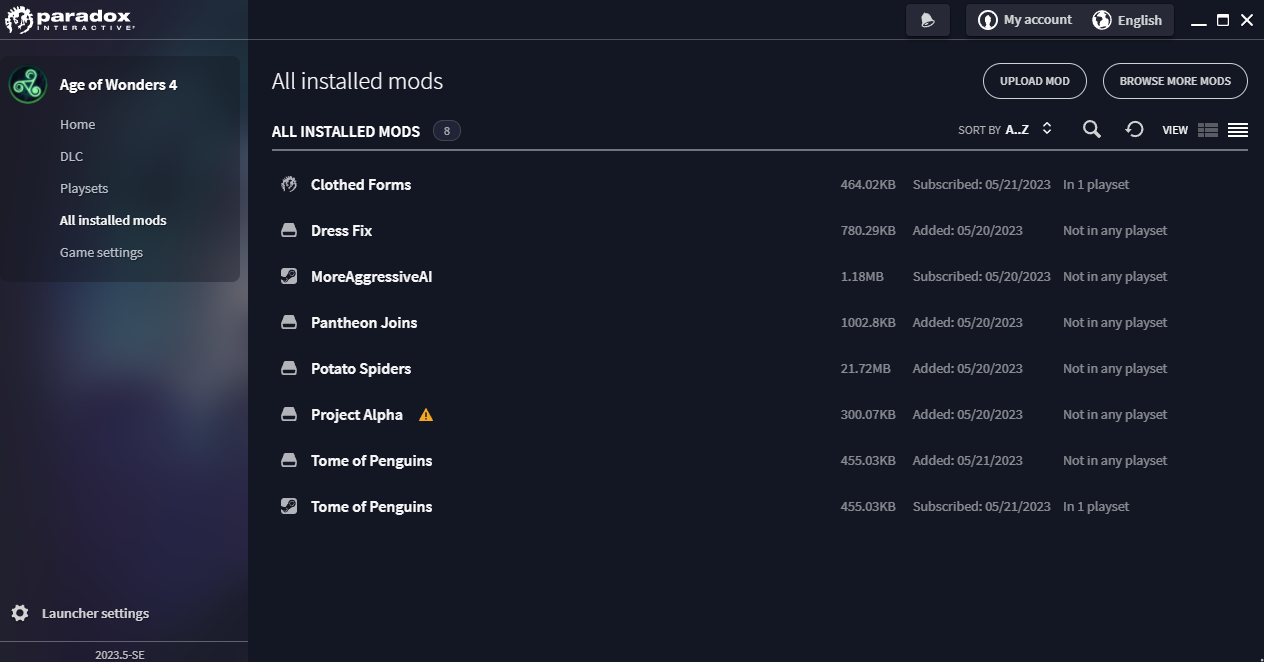Switch to compact list view icon
The width and height of the screenshot is (1264, 662).
pyautogui.click(x=1238, y=130)
